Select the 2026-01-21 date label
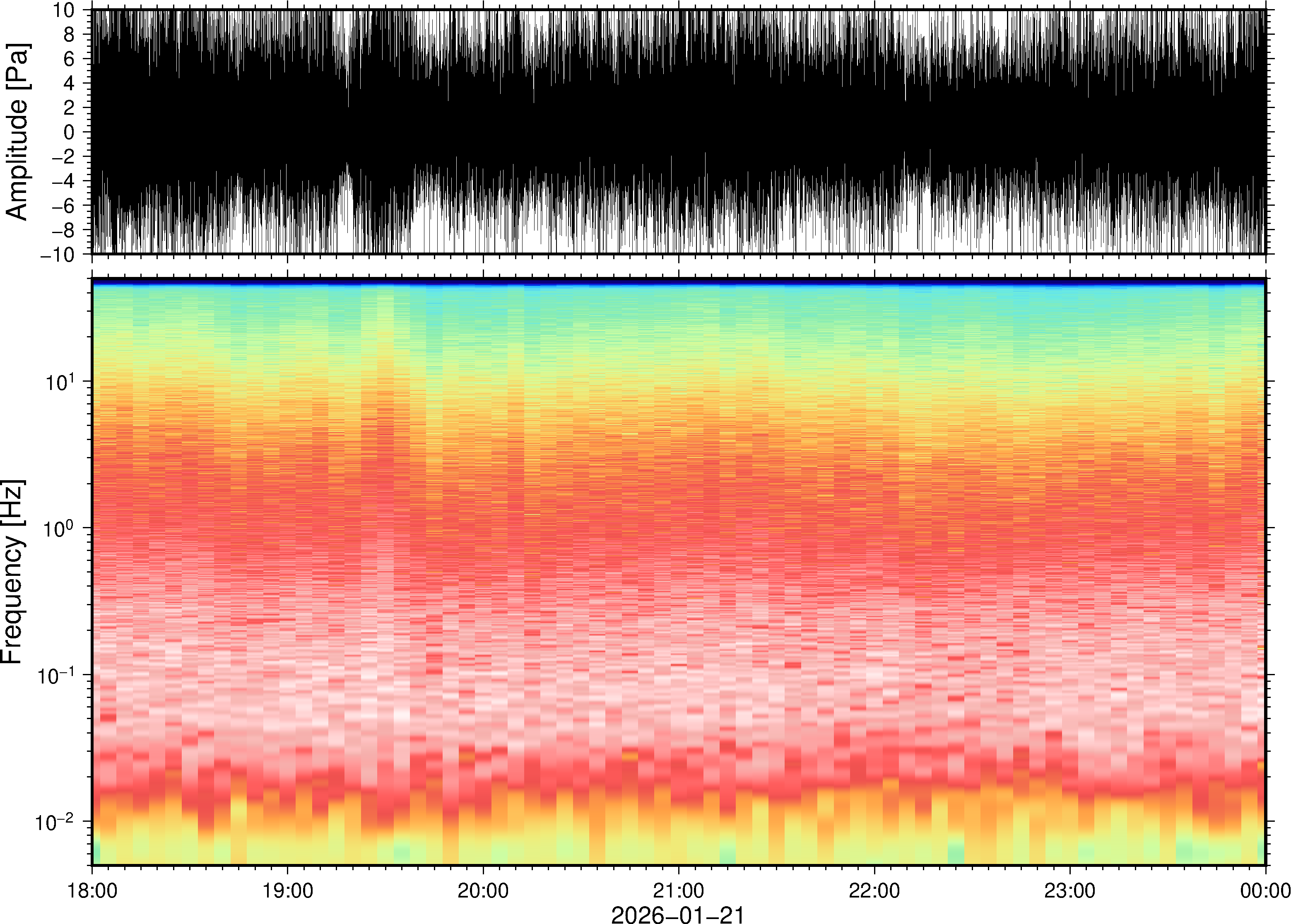The image size is (1291, 924). 677,915
